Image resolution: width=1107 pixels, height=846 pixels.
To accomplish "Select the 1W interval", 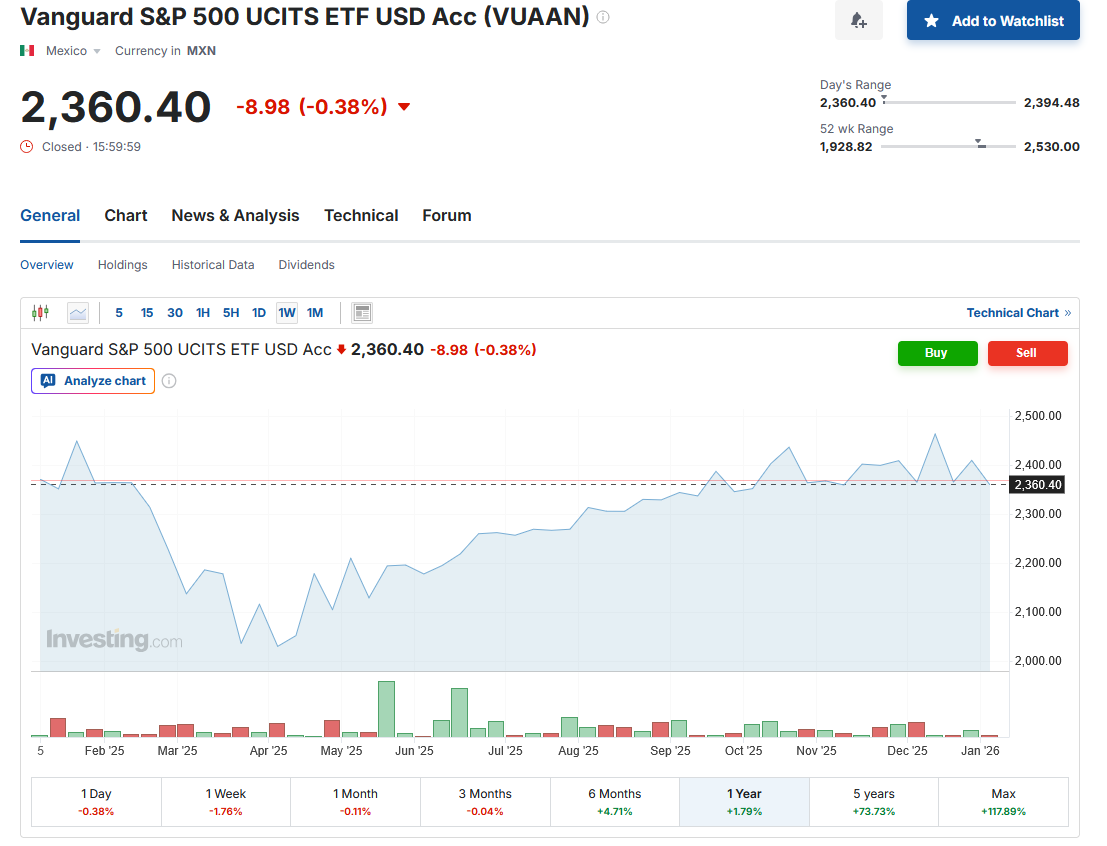I will click(x=287, y=312).
